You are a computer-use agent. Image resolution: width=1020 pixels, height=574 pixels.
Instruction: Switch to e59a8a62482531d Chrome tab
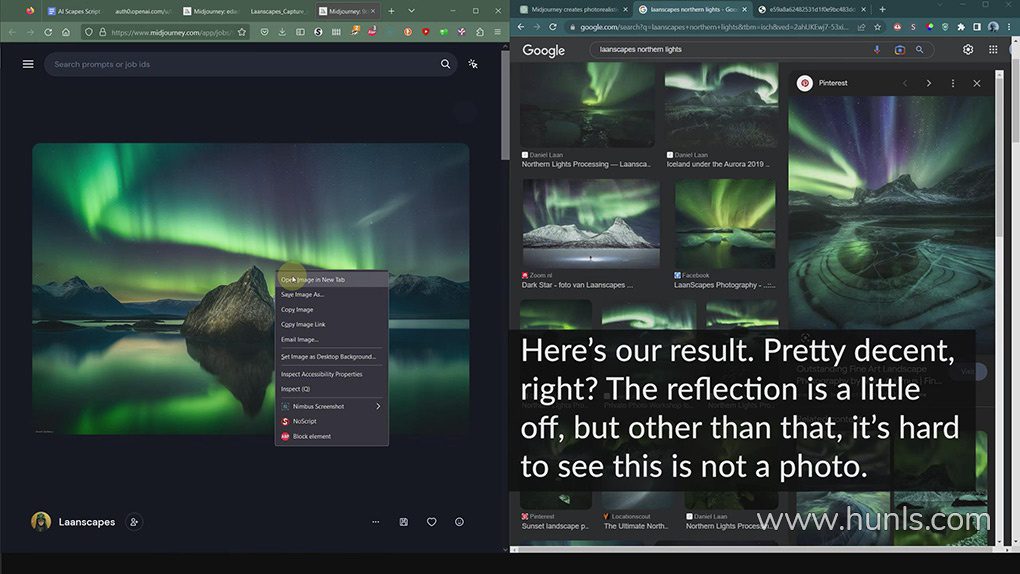coord(812,9)
